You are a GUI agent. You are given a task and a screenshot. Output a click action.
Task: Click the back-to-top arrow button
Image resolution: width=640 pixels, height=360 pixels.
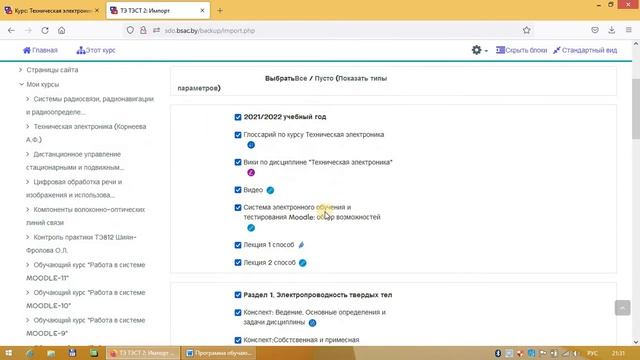click(x=622, y=308)
